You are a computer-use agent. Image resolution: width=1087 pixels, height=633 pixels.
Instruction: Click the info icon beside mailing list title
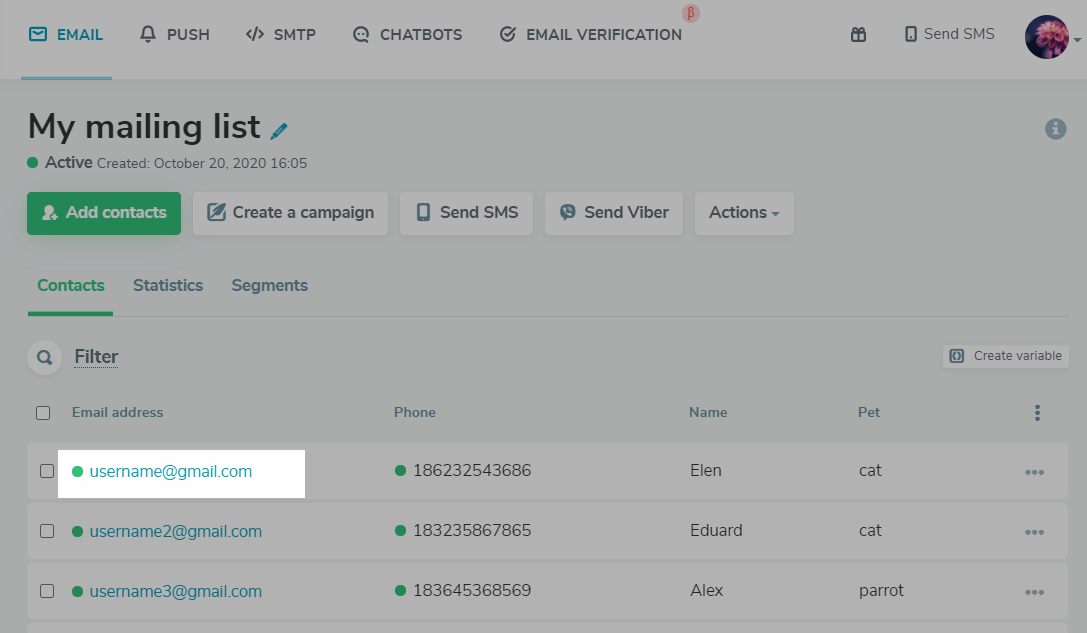1055,129
